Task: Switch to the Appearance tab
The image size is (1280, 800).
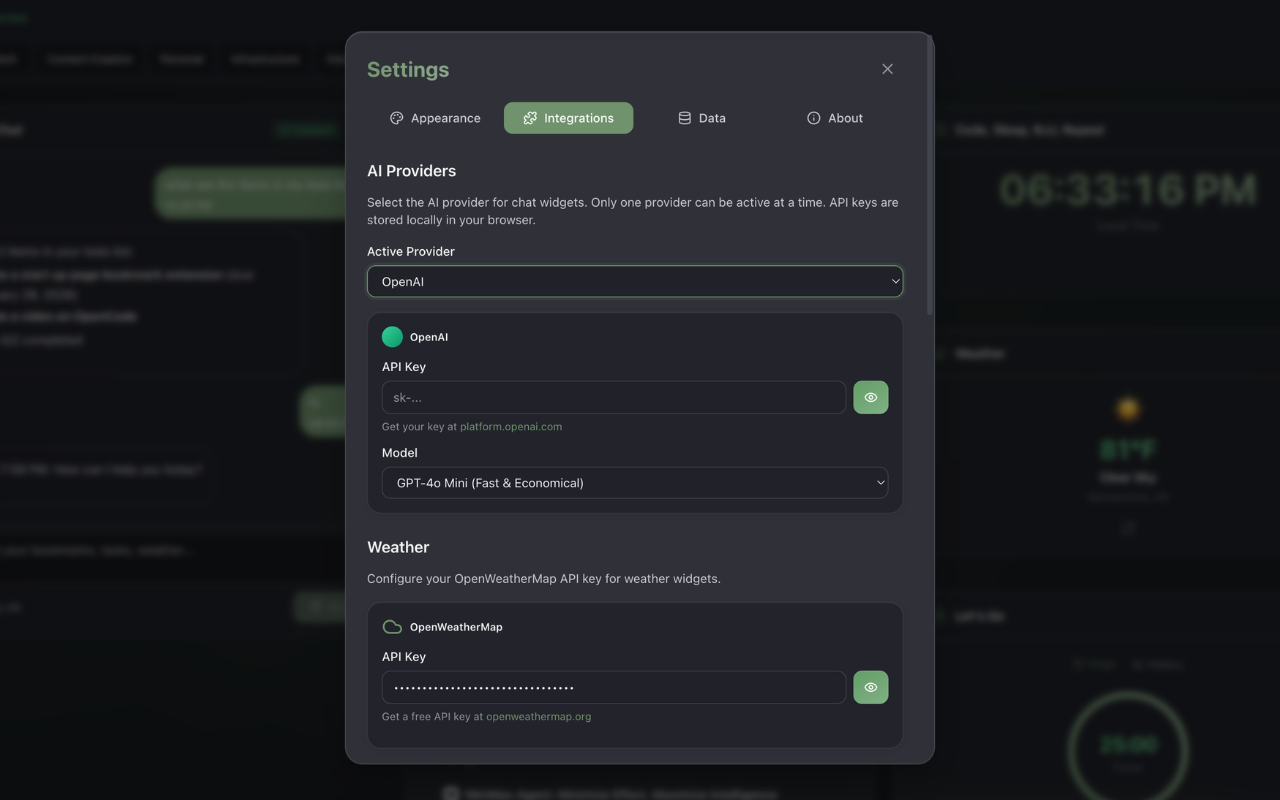Action: click(434, 118)
